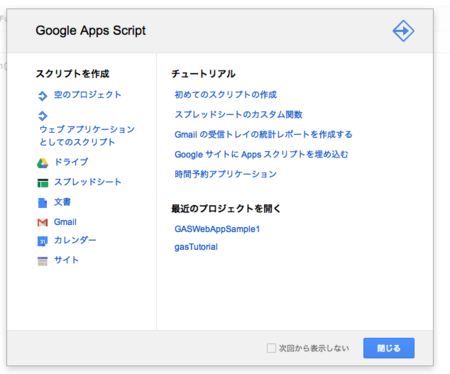
Task: Open the Gmail の受信トレイの統計レポート tutorial
Action: coord(263,135)
